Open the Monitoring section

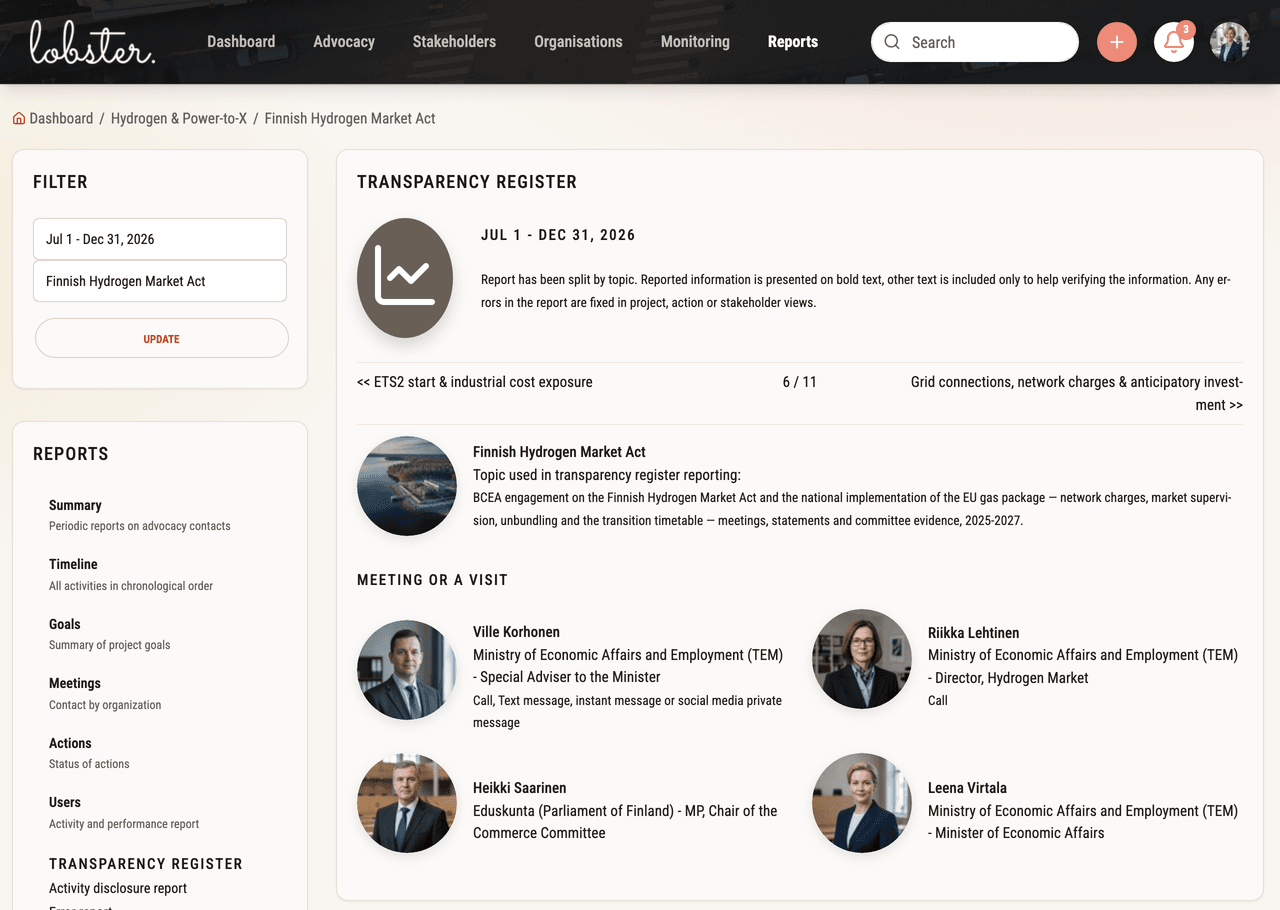tap(695, 42)
